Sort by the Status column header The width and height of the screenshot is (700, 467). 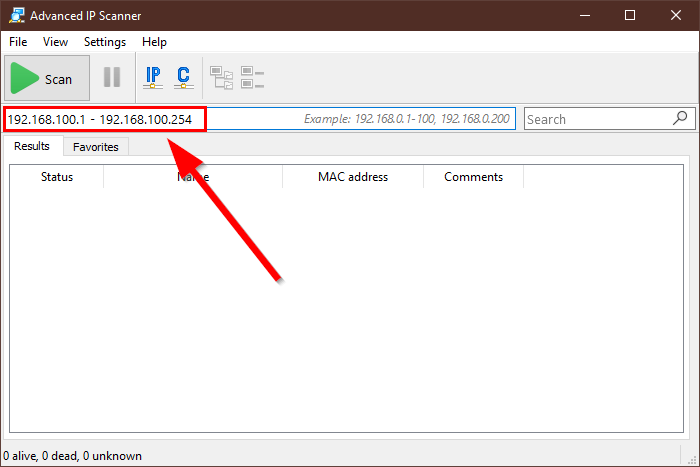pos(57,177)
